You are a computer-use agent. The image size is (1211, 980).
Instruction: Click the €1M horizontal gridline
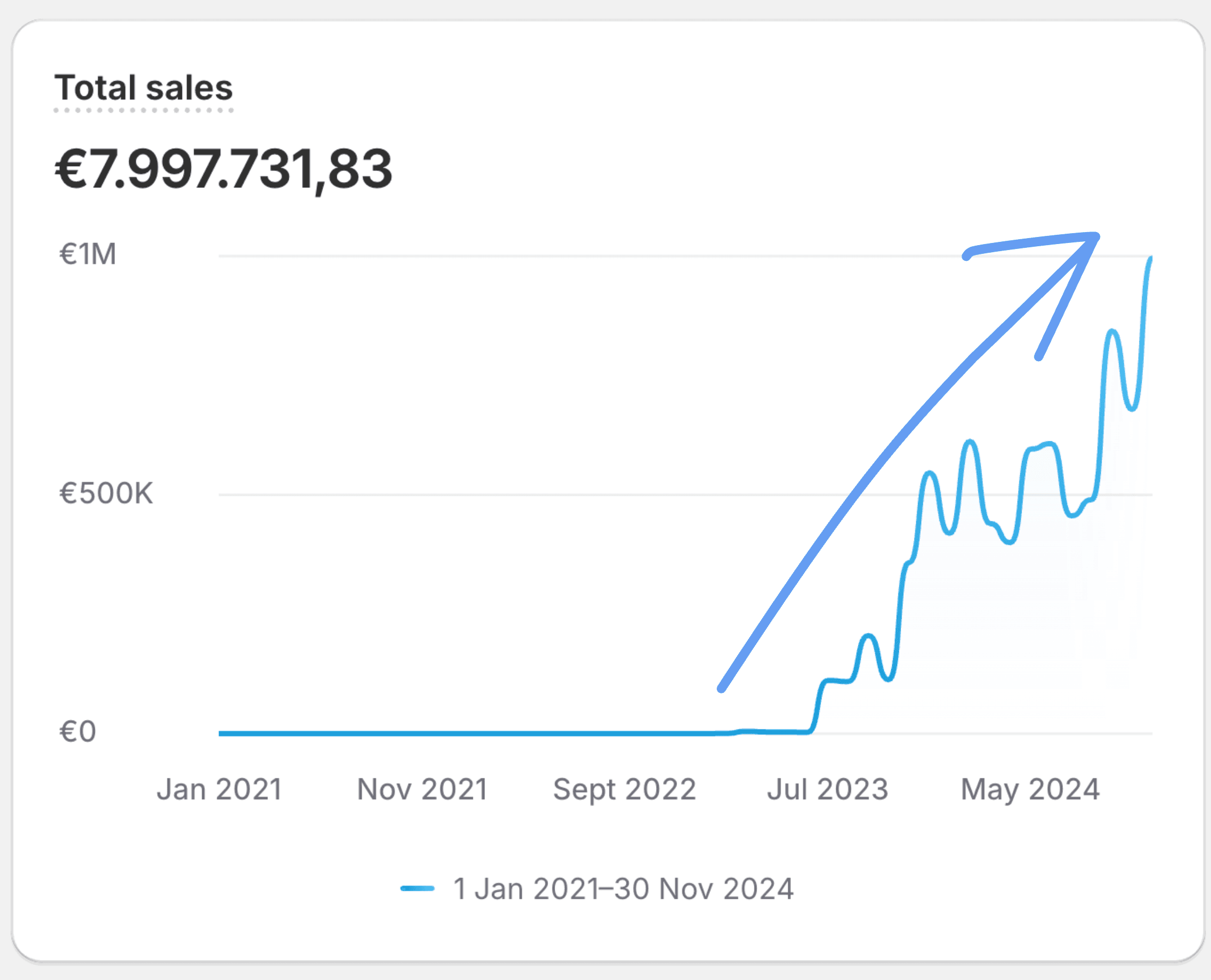(x=564, y=256)
